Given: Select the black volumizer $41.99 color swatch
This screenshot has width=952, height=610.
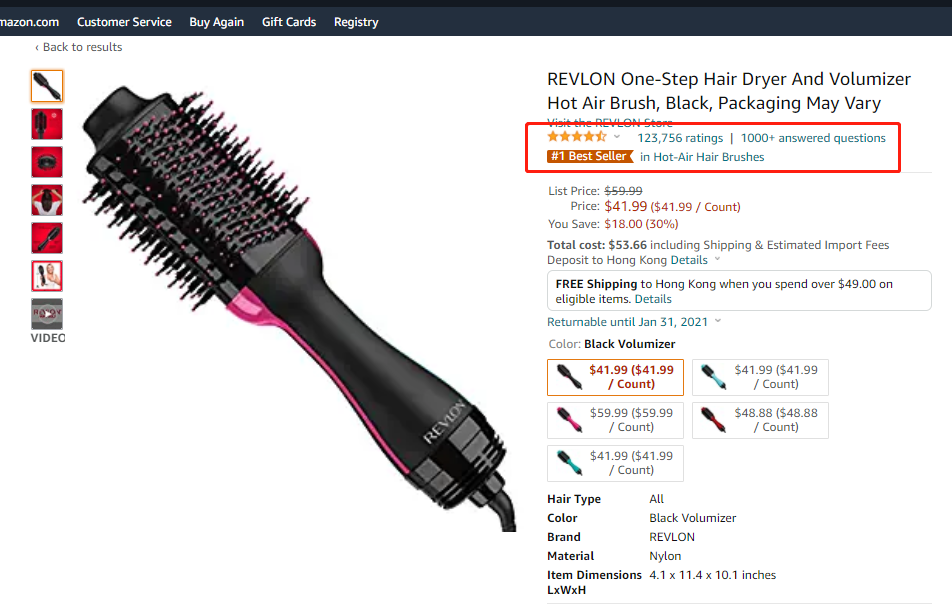Looking at the screenshot, I should point(615,377).
